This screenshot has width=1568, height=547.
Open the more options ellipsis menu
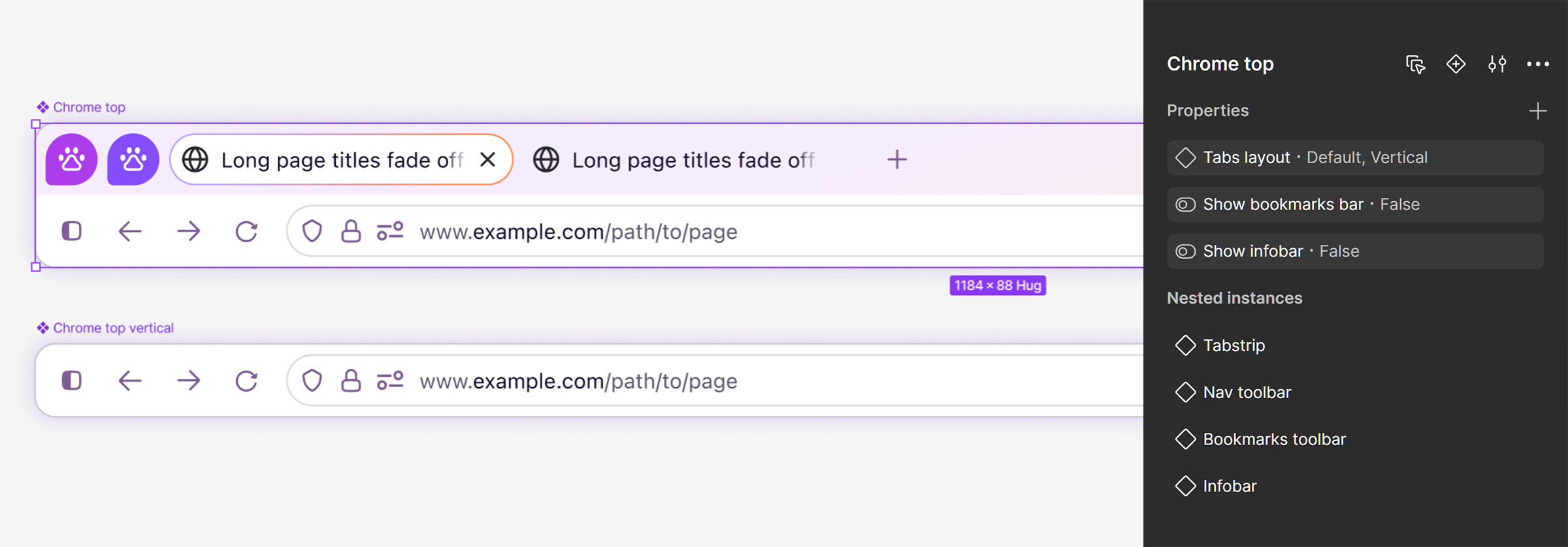[x=1538, y=64]
